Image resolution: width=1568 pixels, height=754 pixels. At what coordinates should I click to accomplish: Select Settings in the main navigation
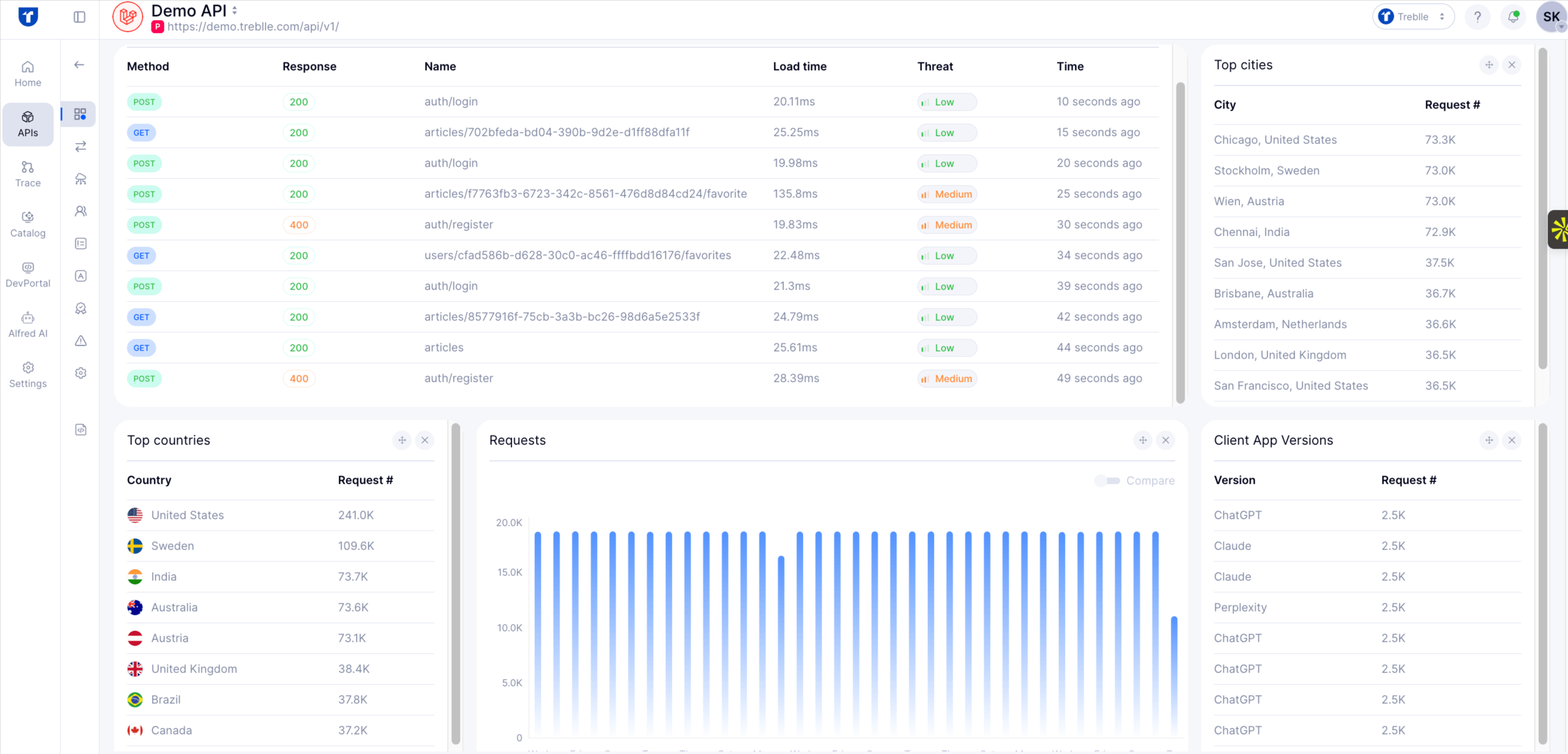(27, 374)
